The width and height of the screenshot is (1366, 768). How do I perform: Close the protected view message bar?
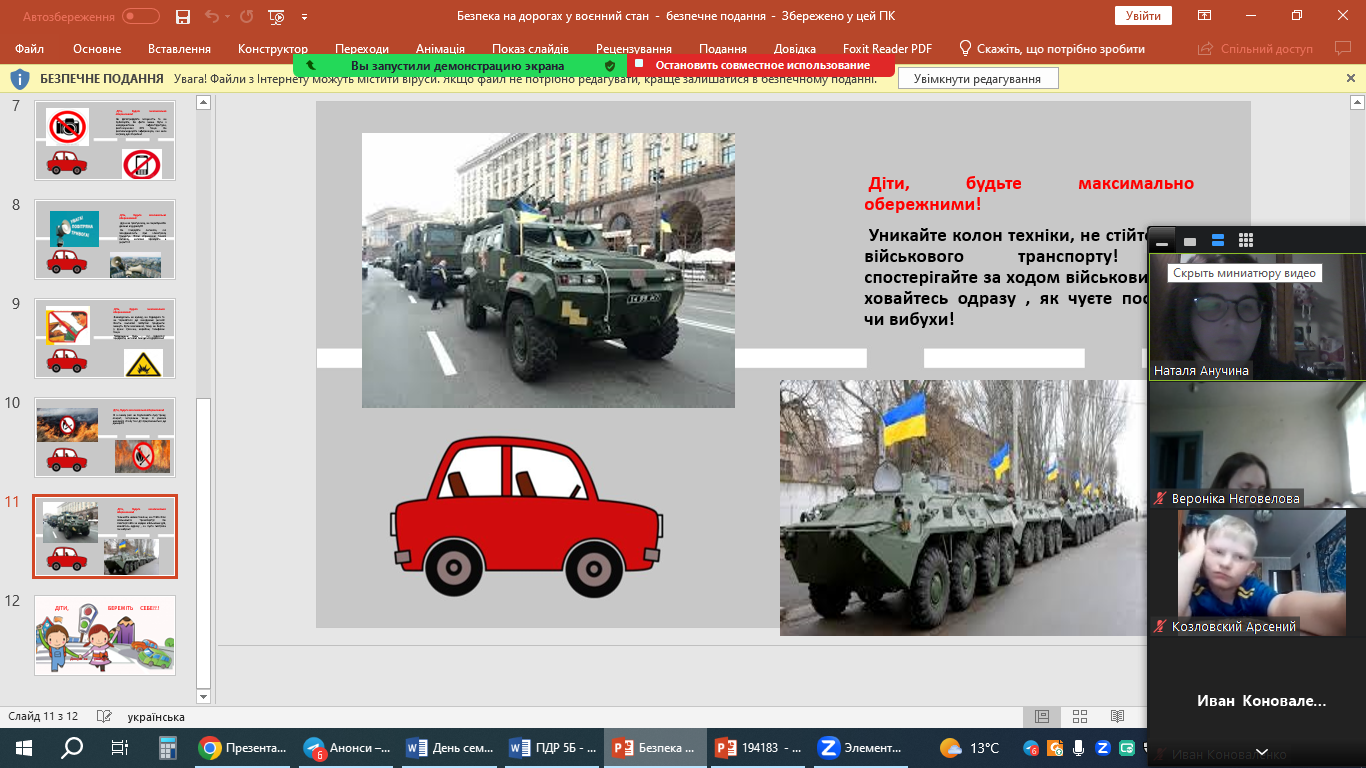click(1351, 78)
